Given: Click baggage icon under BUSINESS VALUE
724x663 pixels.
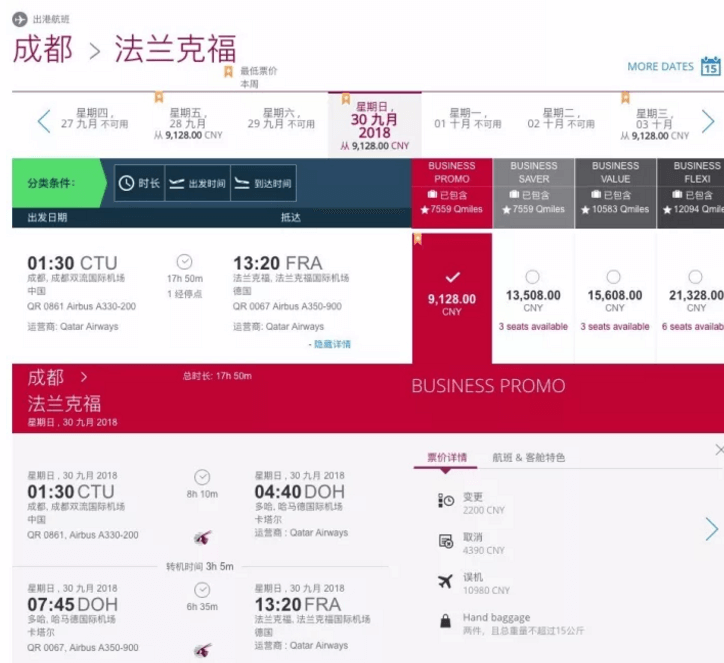Looking at the screenshot, I should [596, 194].
